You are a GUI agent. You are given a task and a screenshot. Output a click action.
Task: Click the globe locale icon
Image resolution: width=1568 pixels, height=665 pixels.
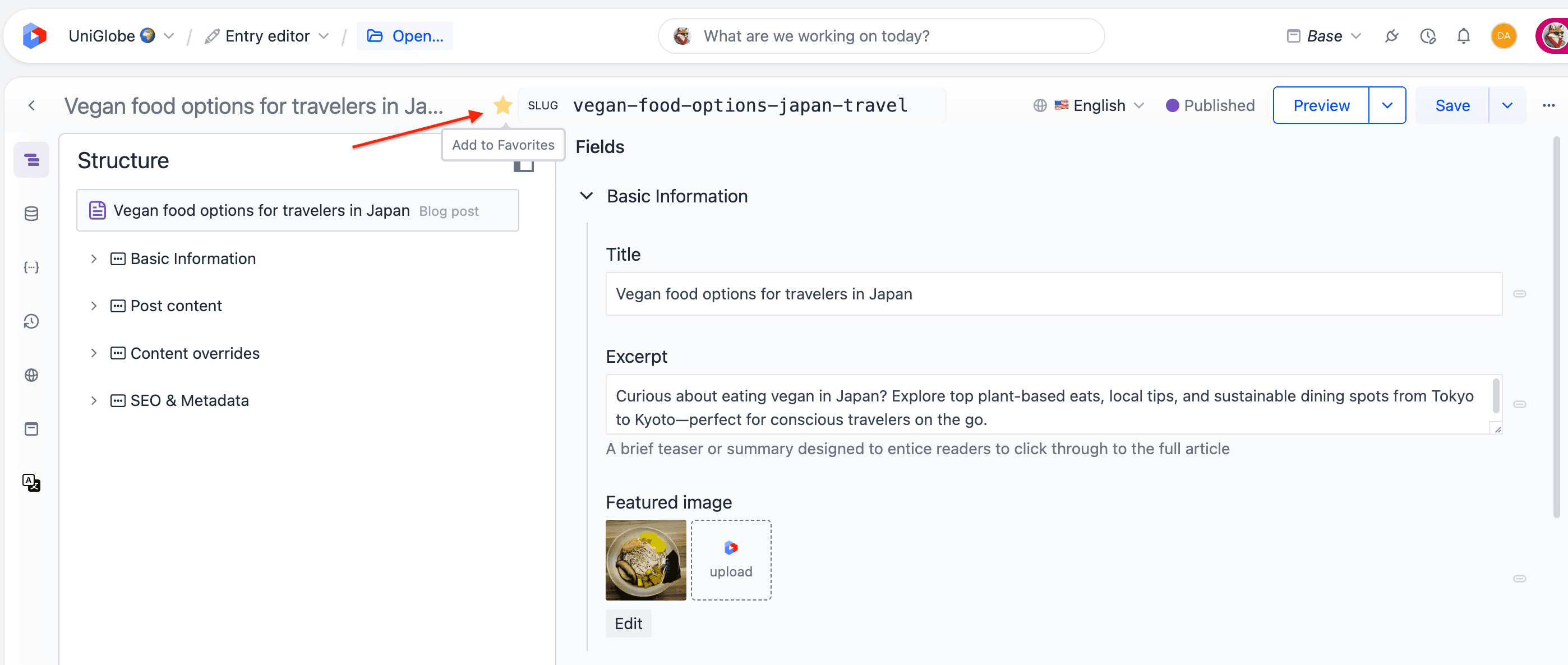1040,105
